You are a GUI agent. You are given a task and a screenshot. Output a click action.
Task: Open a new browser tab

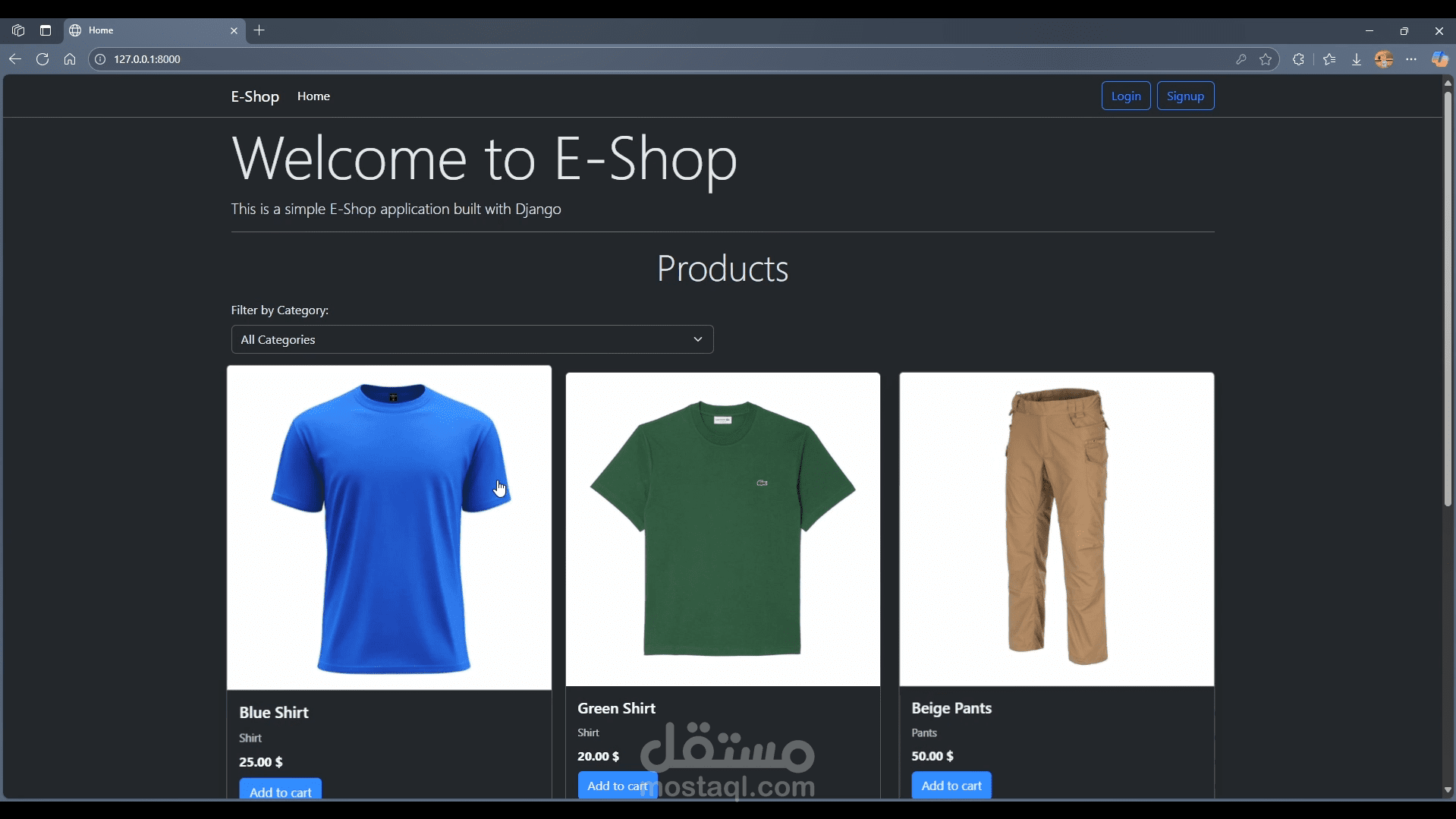pos(259,30)
